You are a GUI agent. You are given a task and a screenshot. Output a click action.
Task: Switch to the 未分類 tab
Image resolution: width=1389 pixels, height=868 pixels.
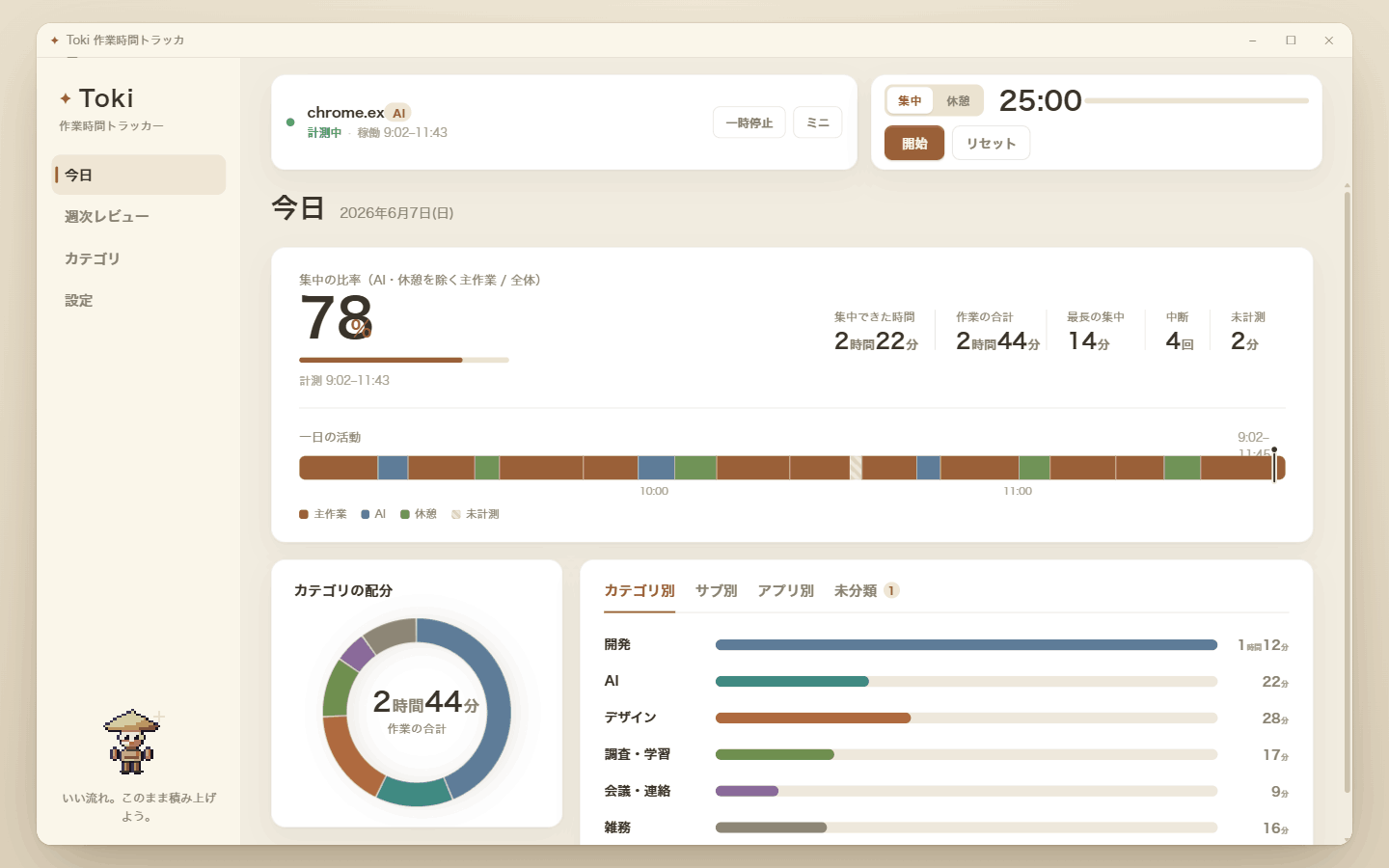tap(867, 590)
